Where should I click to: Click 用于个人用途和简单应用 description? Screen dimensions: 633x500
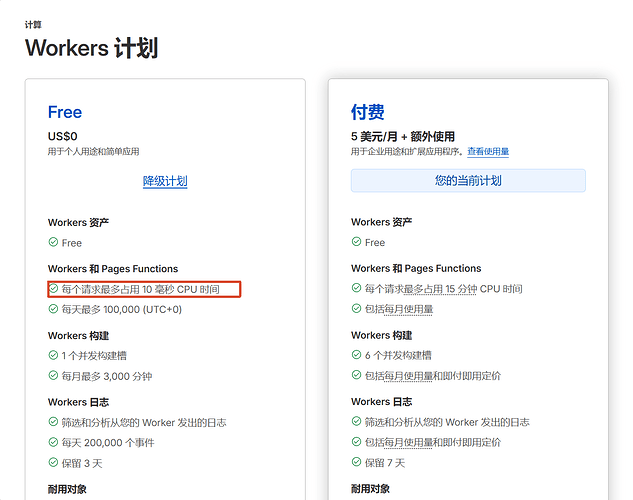pos(93,151)
